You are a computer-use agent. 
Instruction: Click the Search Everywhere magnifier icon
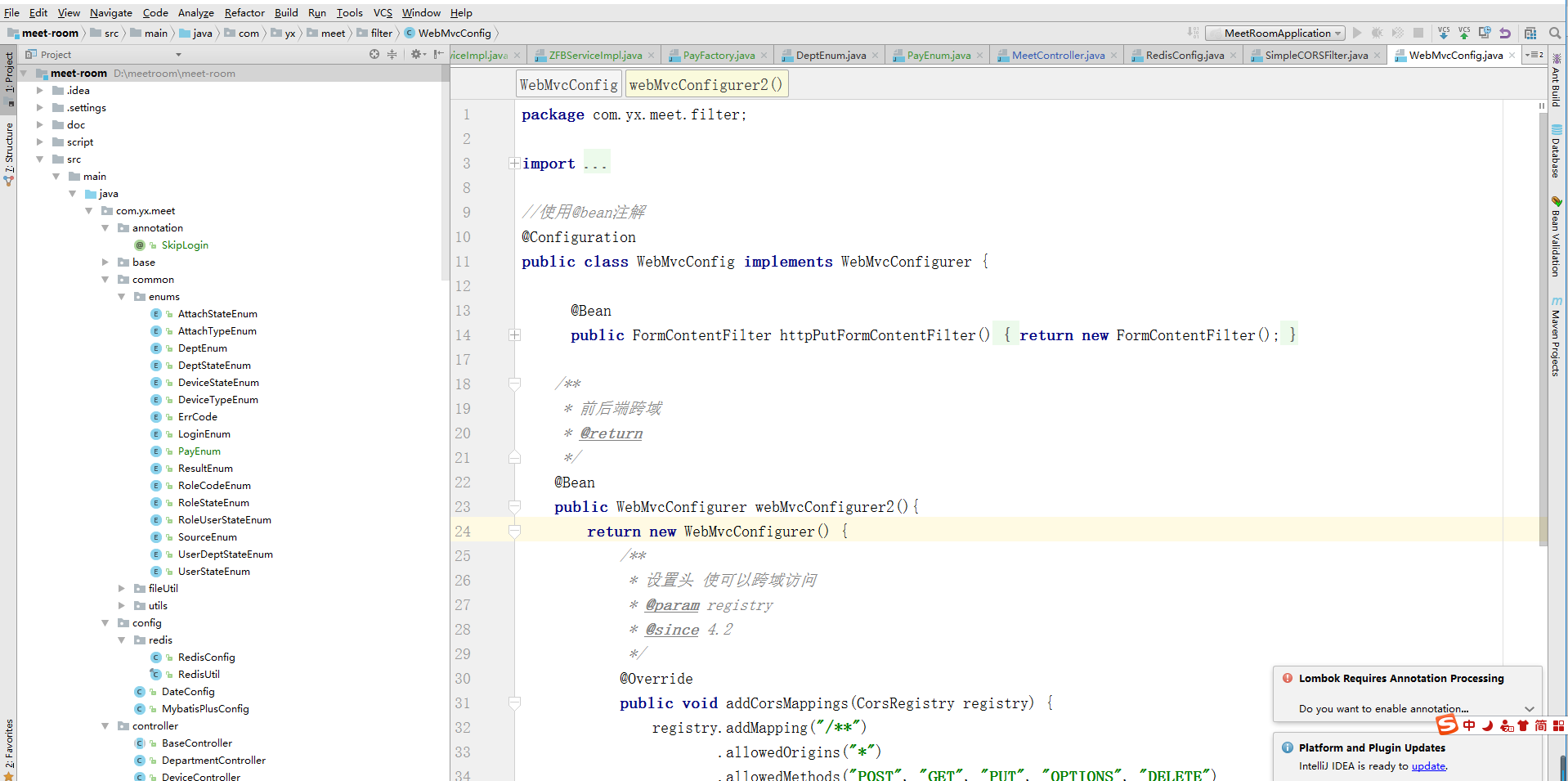point(1555,33)
